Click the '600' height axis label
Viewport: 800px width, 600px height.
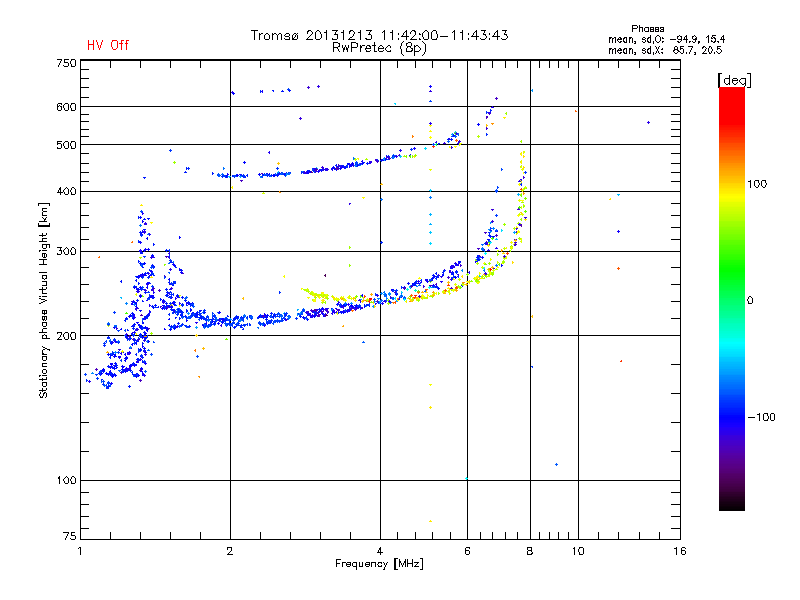point(66,107)
